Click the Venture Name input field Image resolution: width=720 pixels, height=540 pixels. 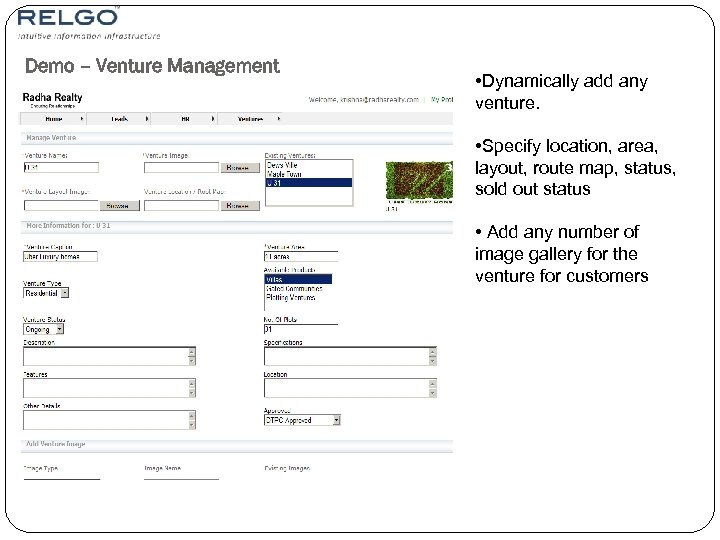tap(61, 168)
